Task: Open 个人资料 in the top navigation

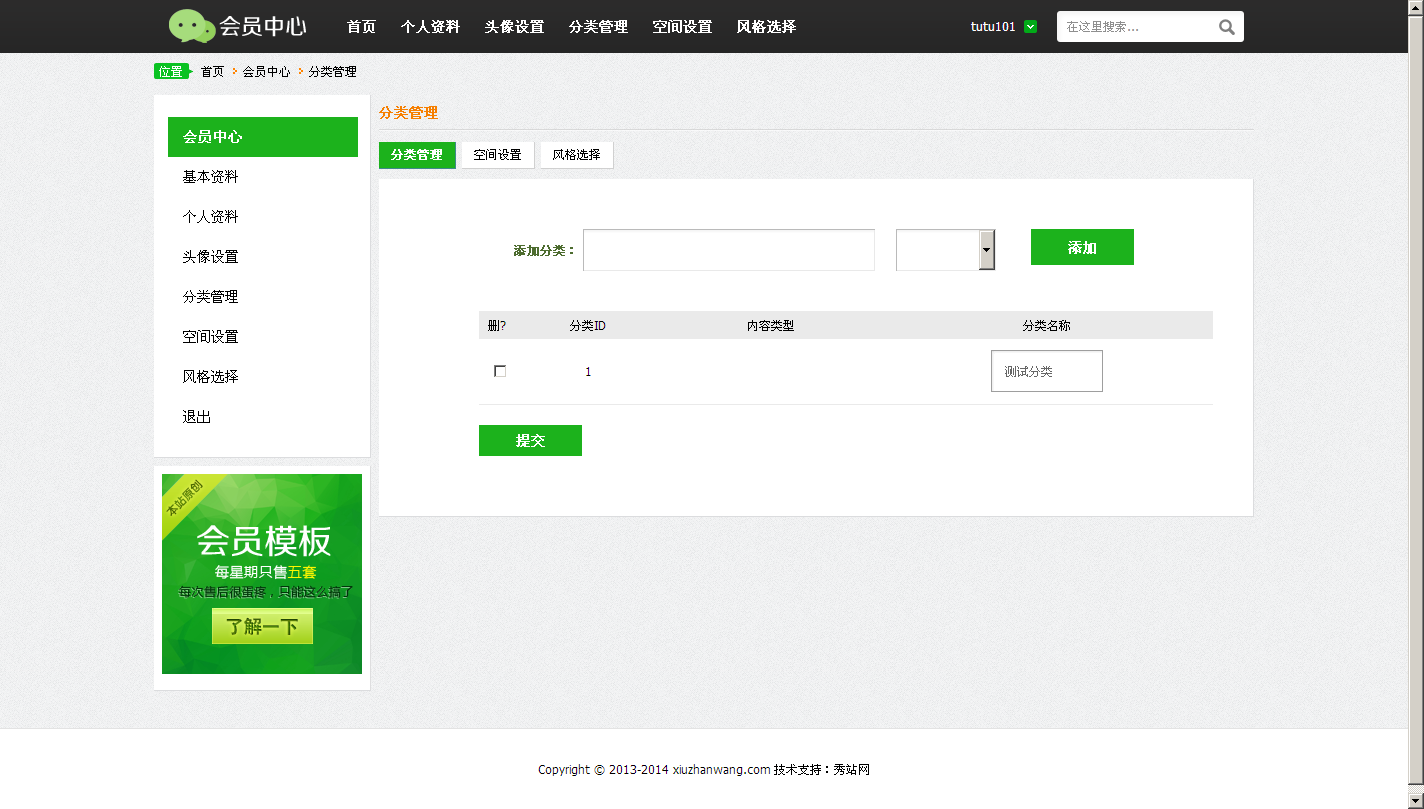Action: (x=430, y=27)
